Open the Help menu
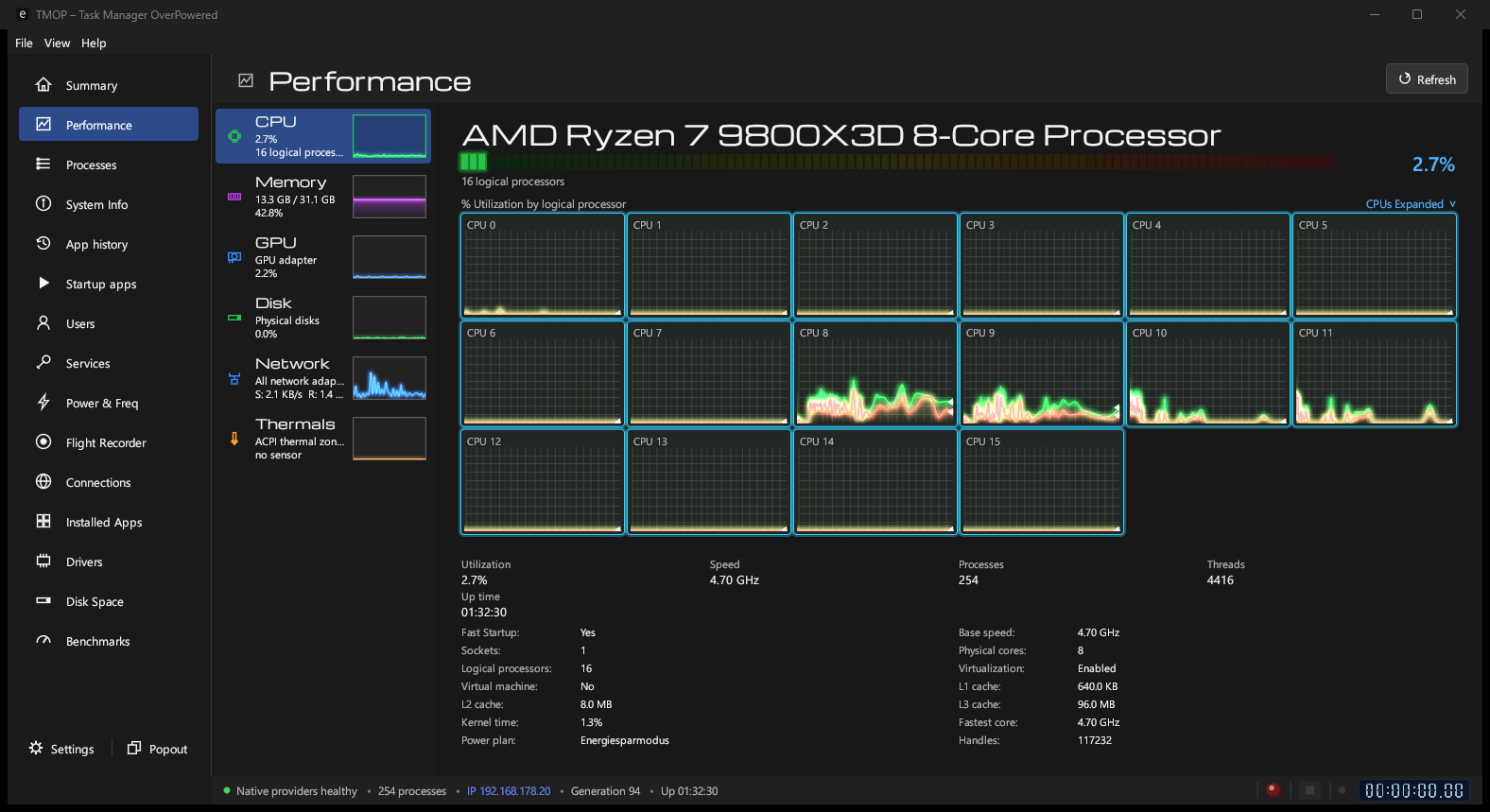1490x812 pixels. point(94,43)
